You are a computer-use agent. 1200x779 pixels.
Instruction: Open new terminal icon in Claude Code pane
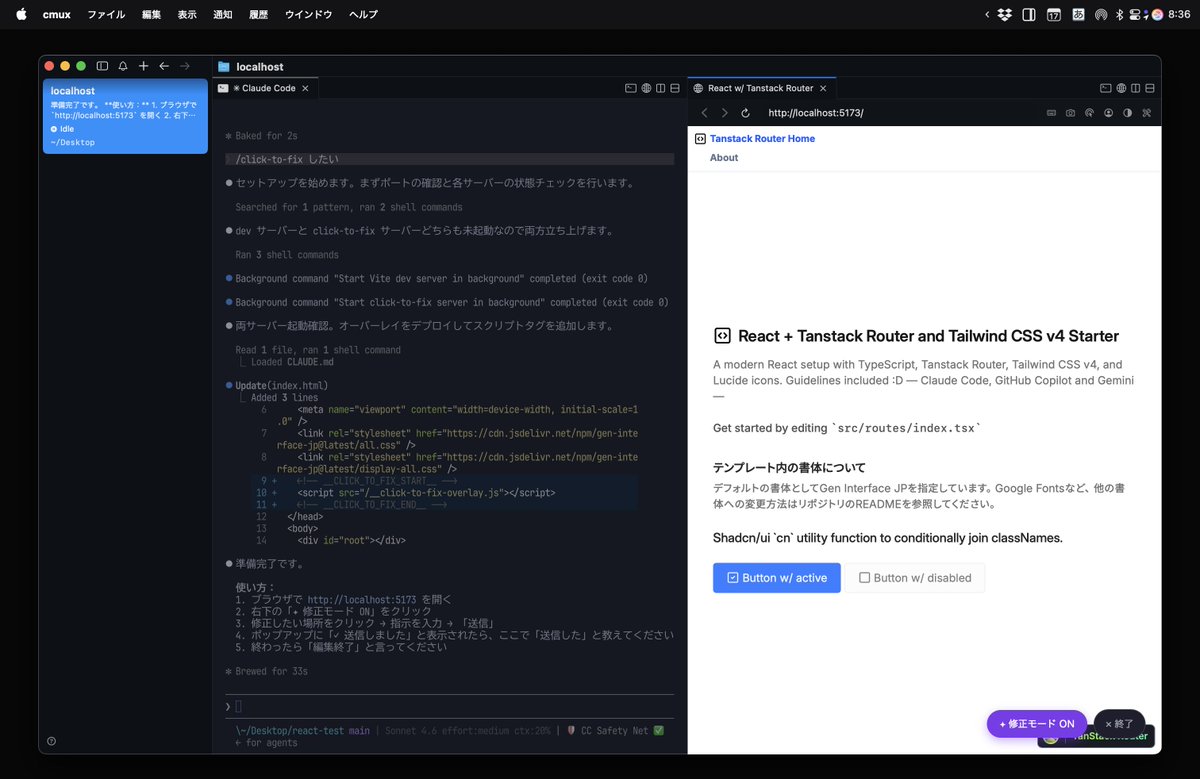[x=630, y=88]
